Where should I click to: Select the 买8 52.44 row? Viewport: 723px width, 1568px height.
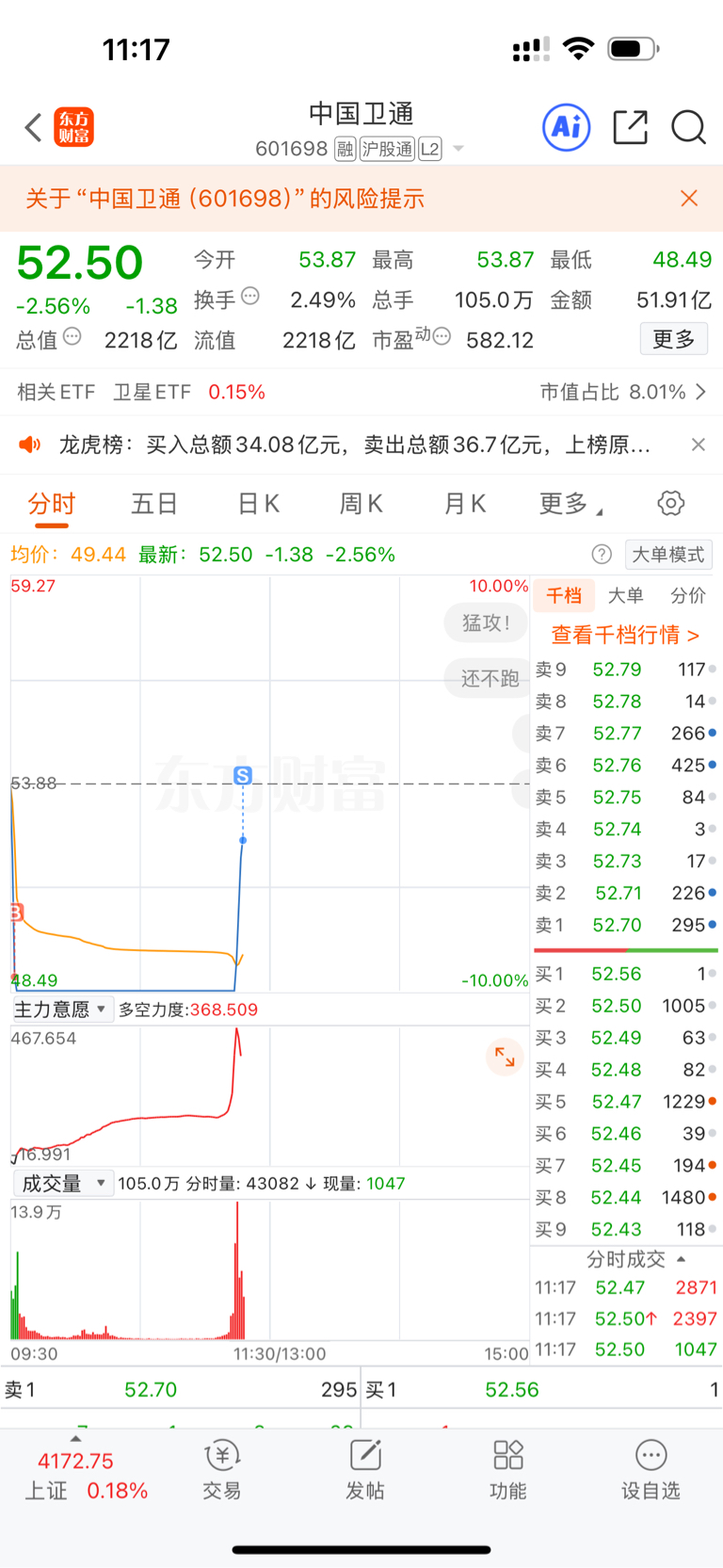coord(626,1198)
